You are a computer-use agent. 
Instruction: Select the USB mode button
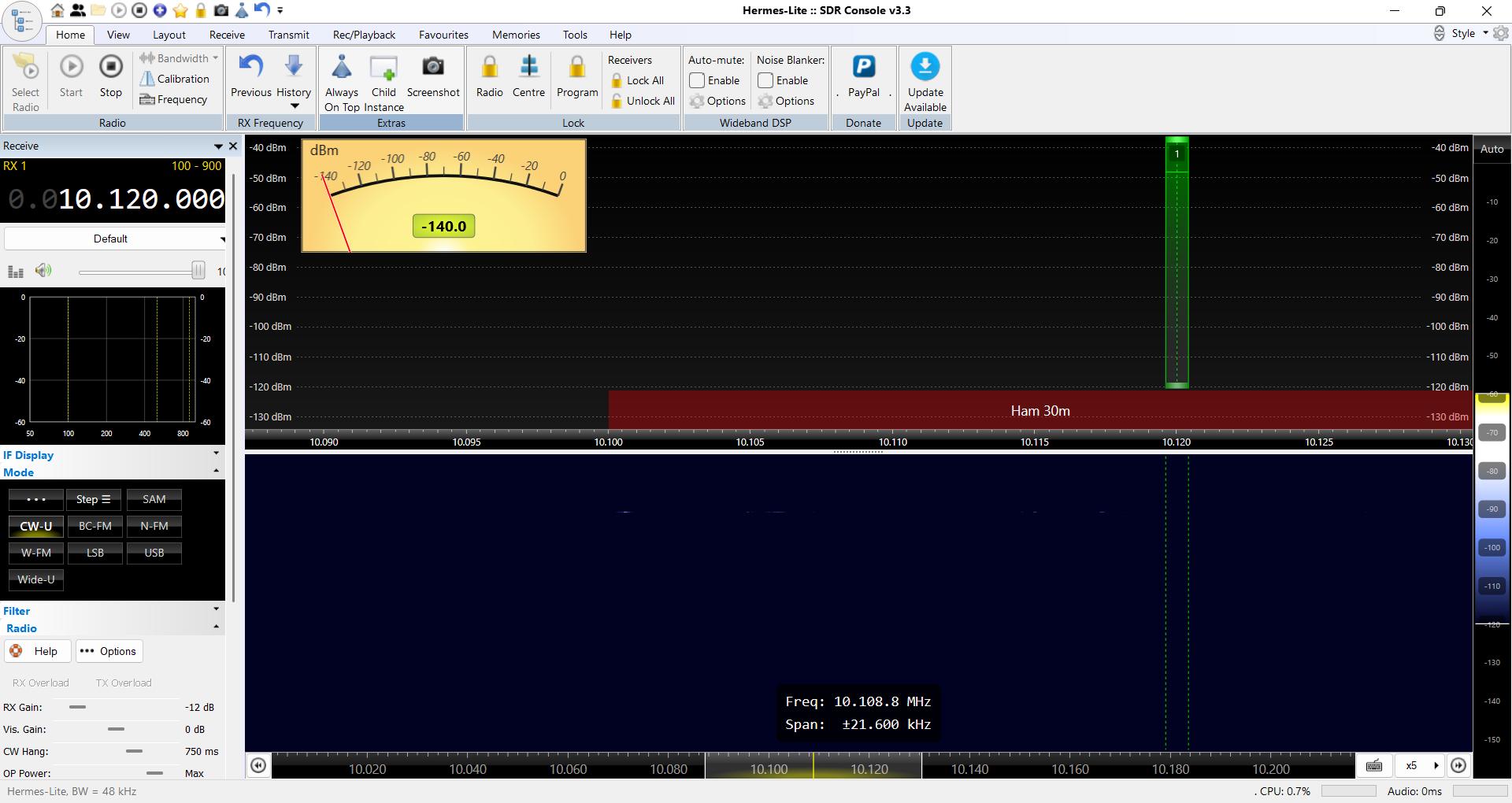click(x=154, y=553)
